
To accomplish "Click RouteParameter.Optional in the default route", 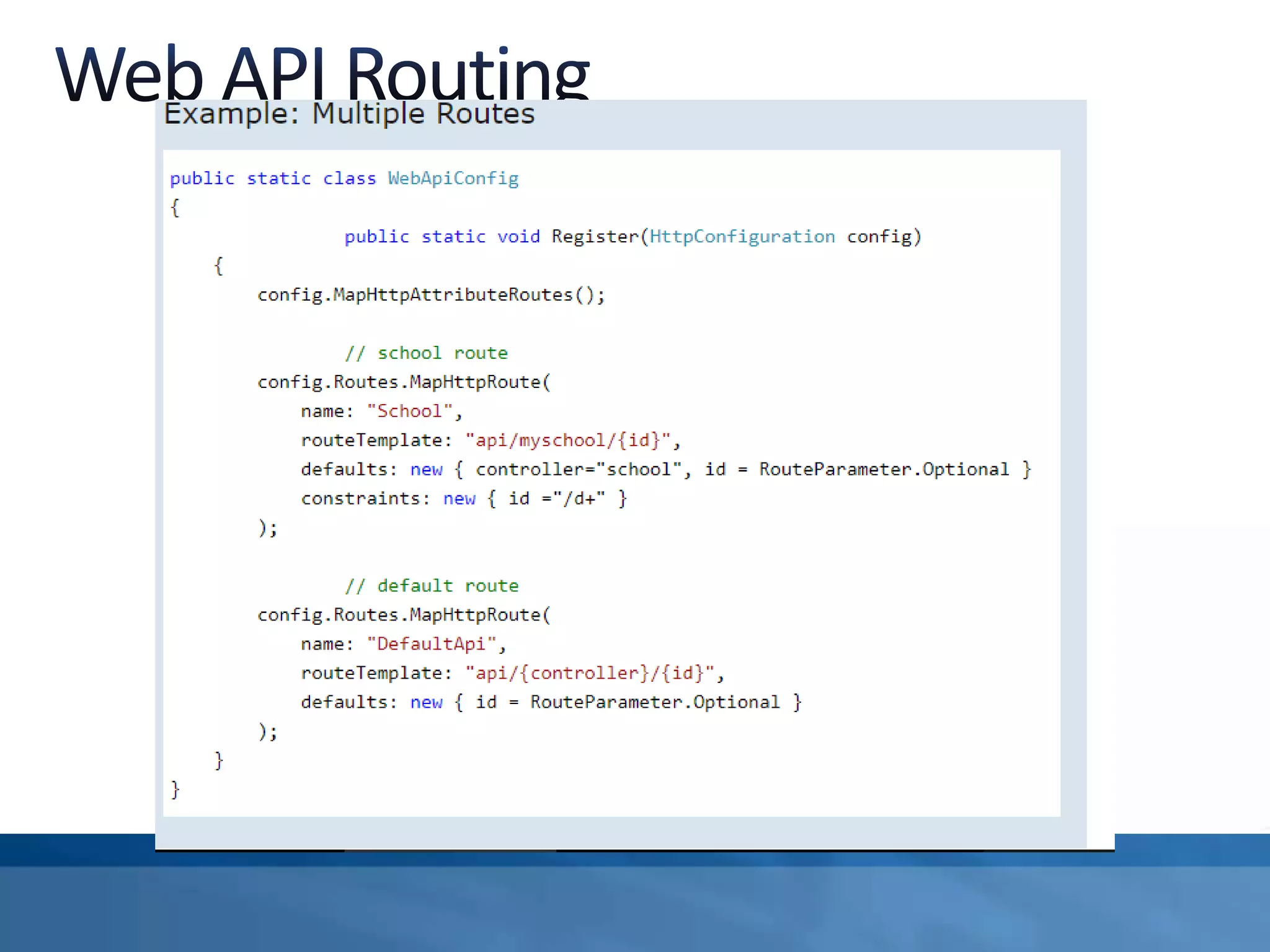I will 655,703.
